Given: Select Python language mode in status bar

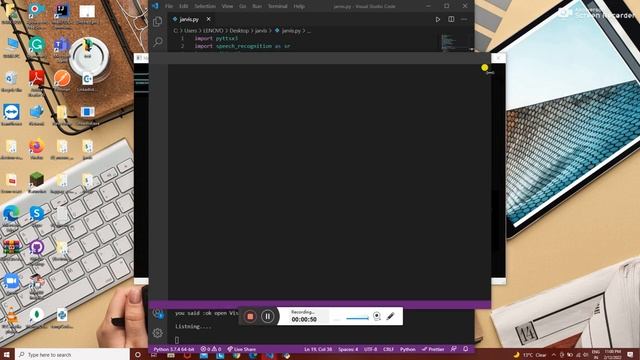Looking at the screenshot, I should (407, 349).
